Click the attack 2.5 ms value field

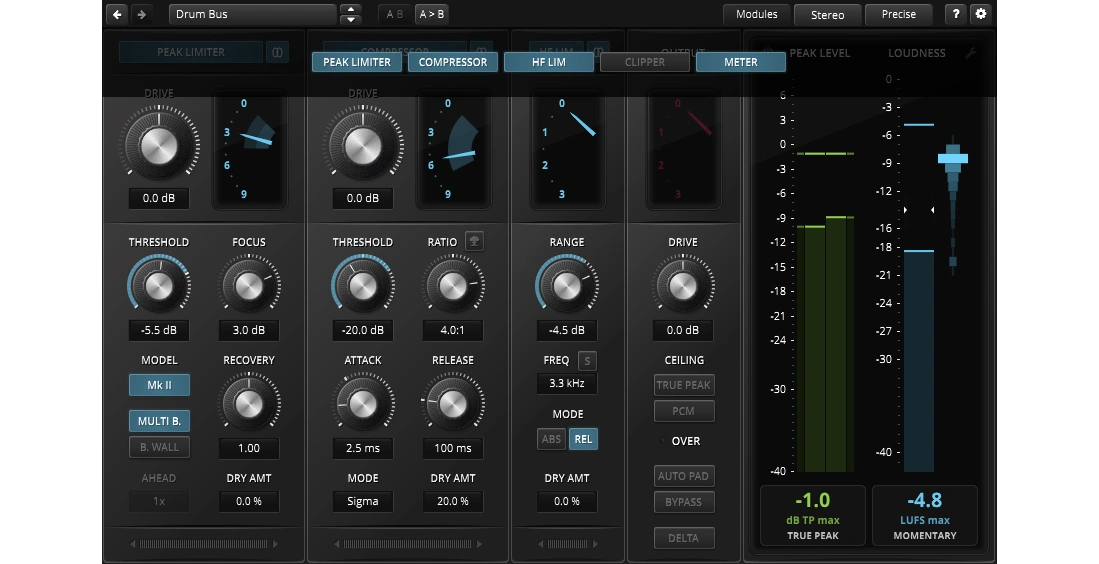tap(362, 448)
